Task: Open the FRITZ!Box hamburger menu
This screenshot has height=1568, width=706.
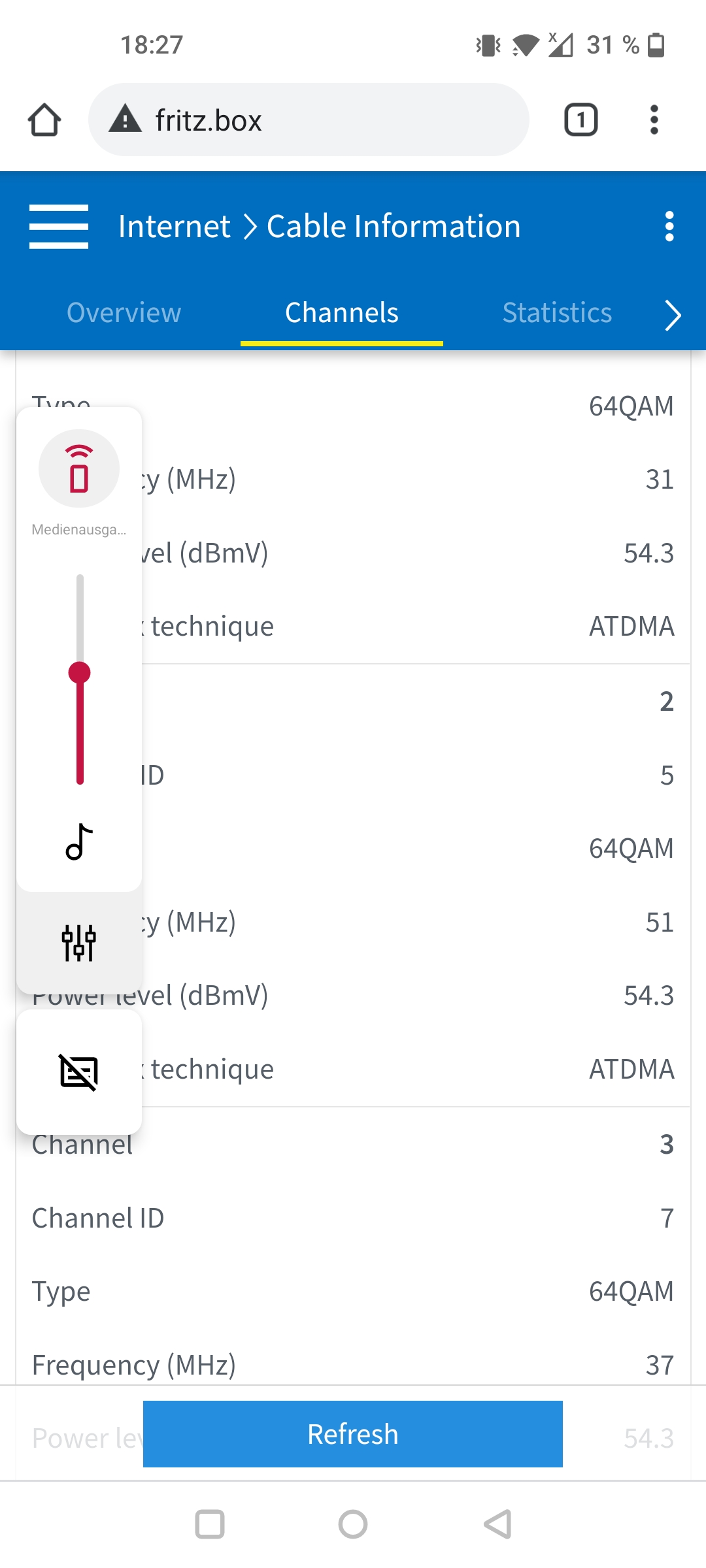Action: pyautogui.click(x=59, y=226)
